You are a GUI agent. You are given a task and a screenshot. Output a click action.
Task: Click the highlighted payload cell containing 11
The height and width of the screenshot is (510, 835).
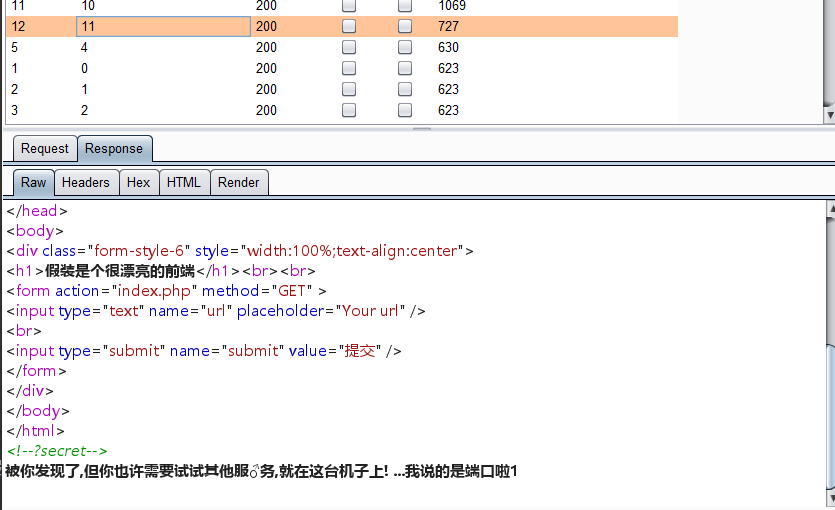(163, 26)
